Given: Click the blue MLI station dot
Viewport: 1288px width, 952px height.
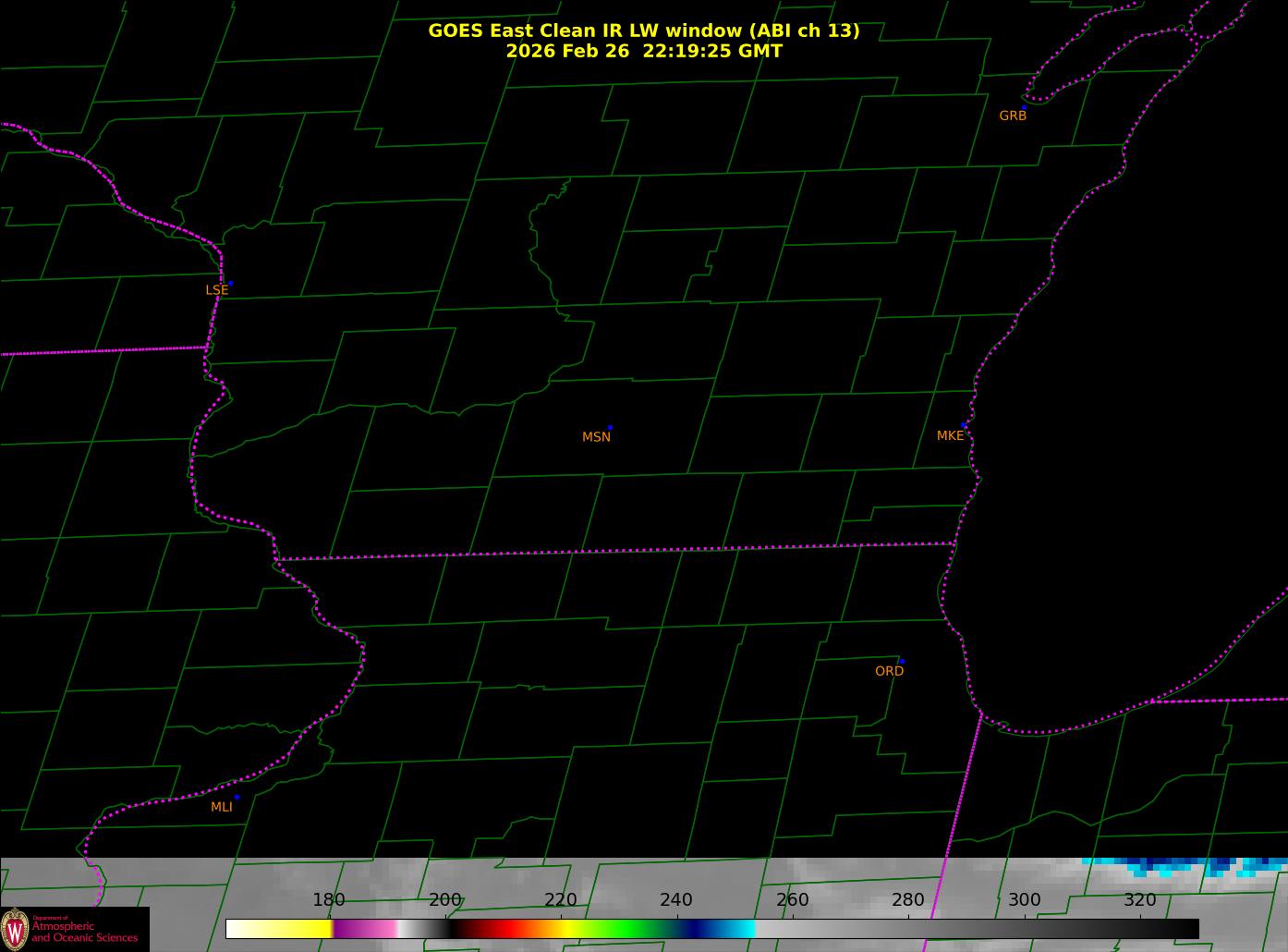Looking at the screenshot, I should coord(237,797).
